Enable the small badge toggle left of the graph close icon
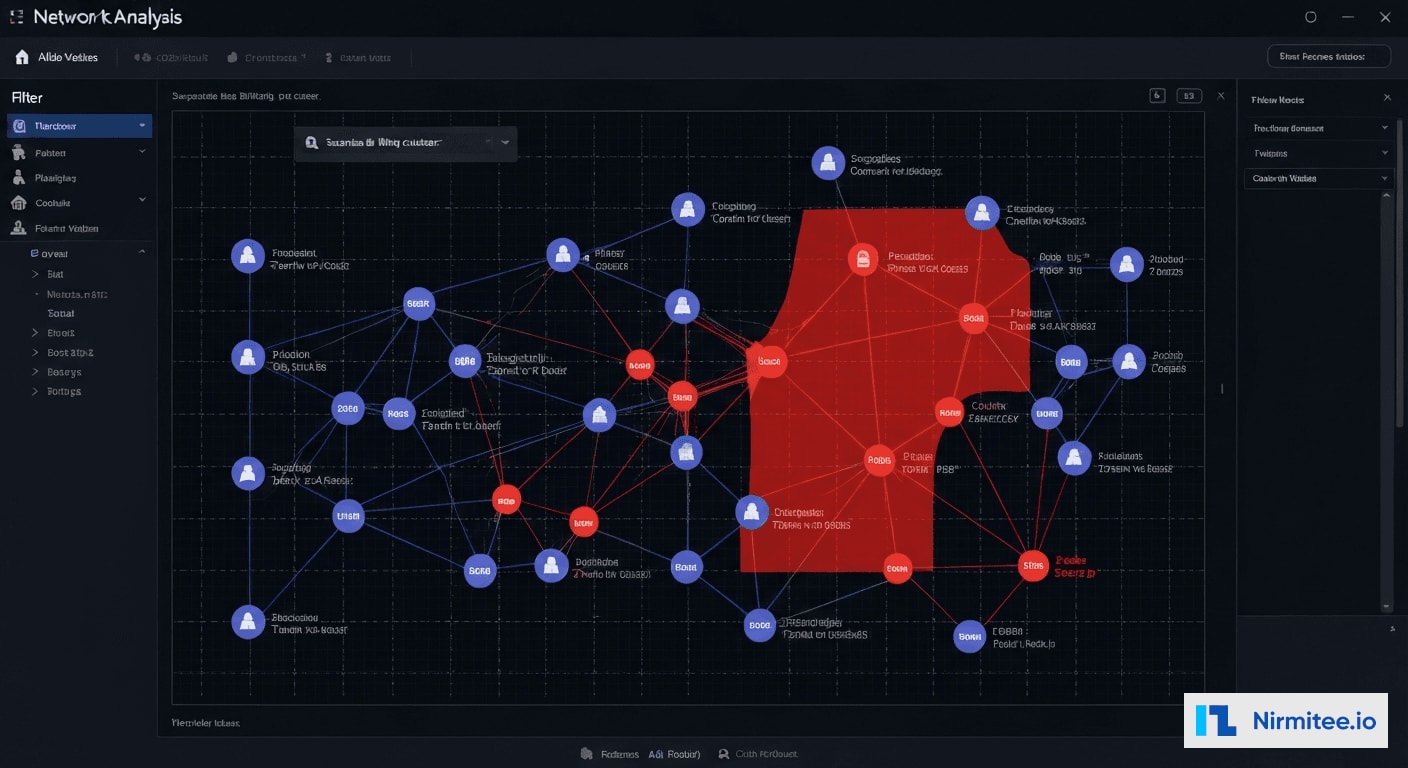Image resolution: width=1408 pixels, height=768 pixels. click(x=1157, y=94)
